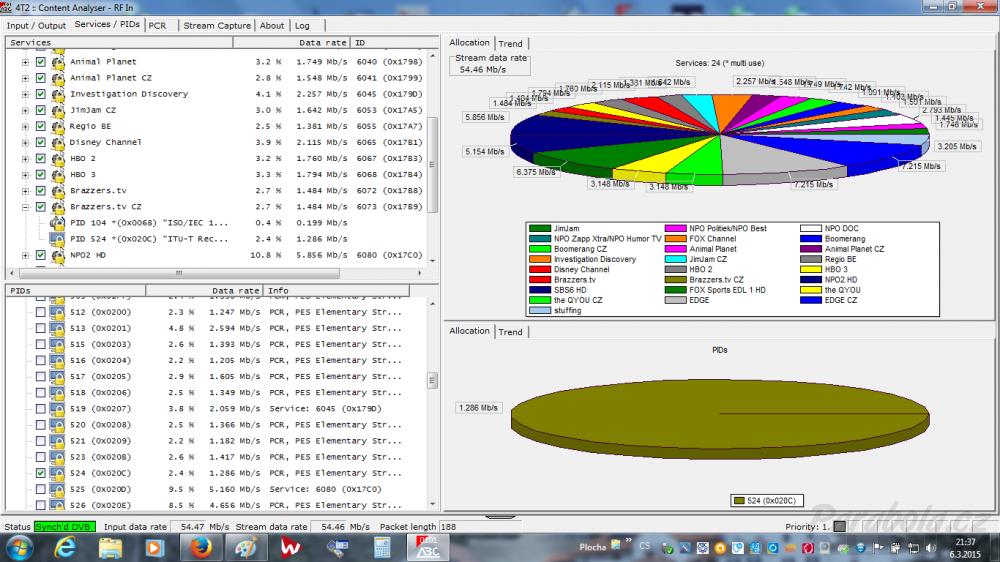Expand the NPO2 HD tree node
This screenshot has height=562, width=1000.
coord(25,255)
